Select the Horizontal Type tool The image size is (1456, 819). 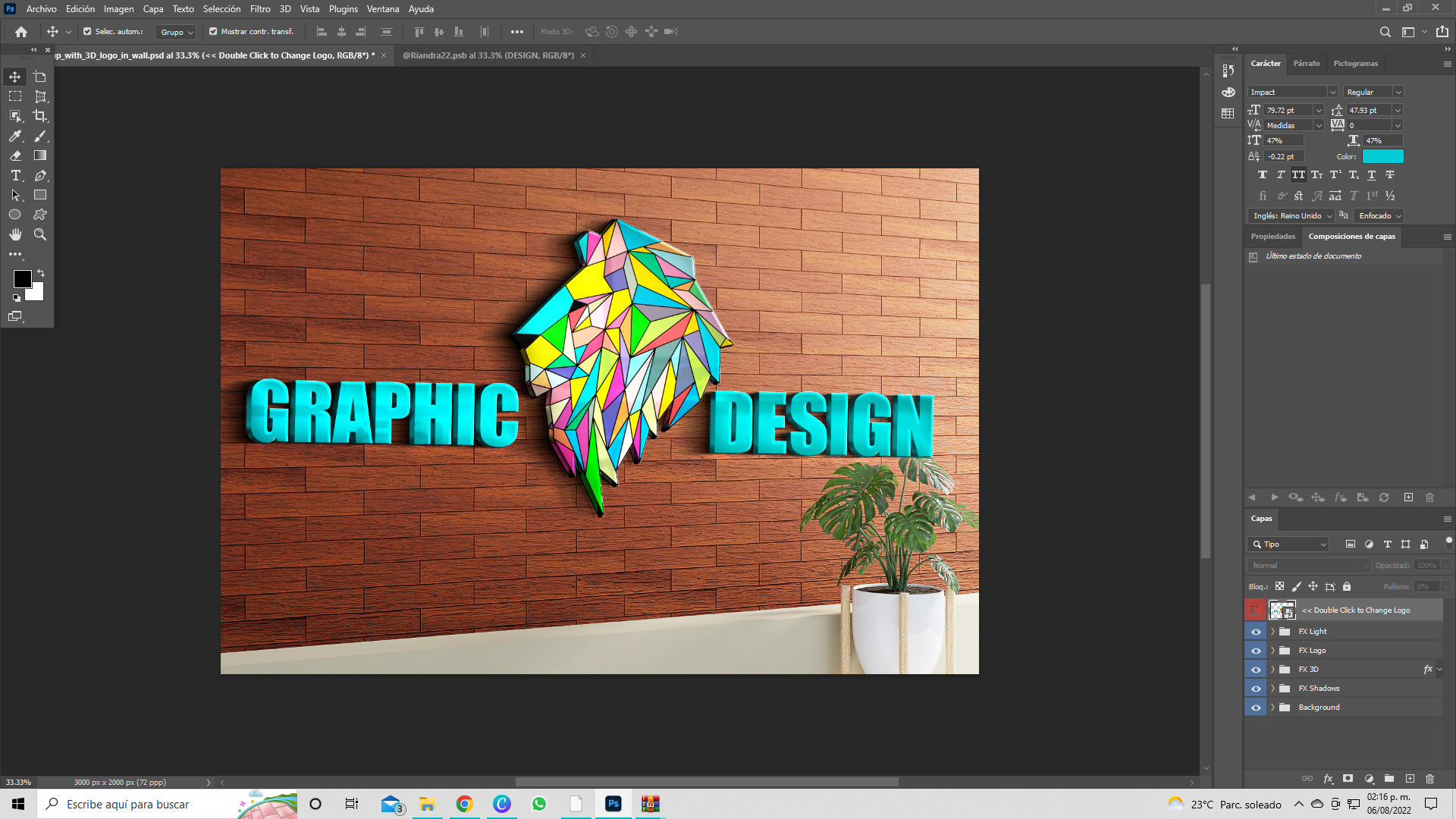15,175
